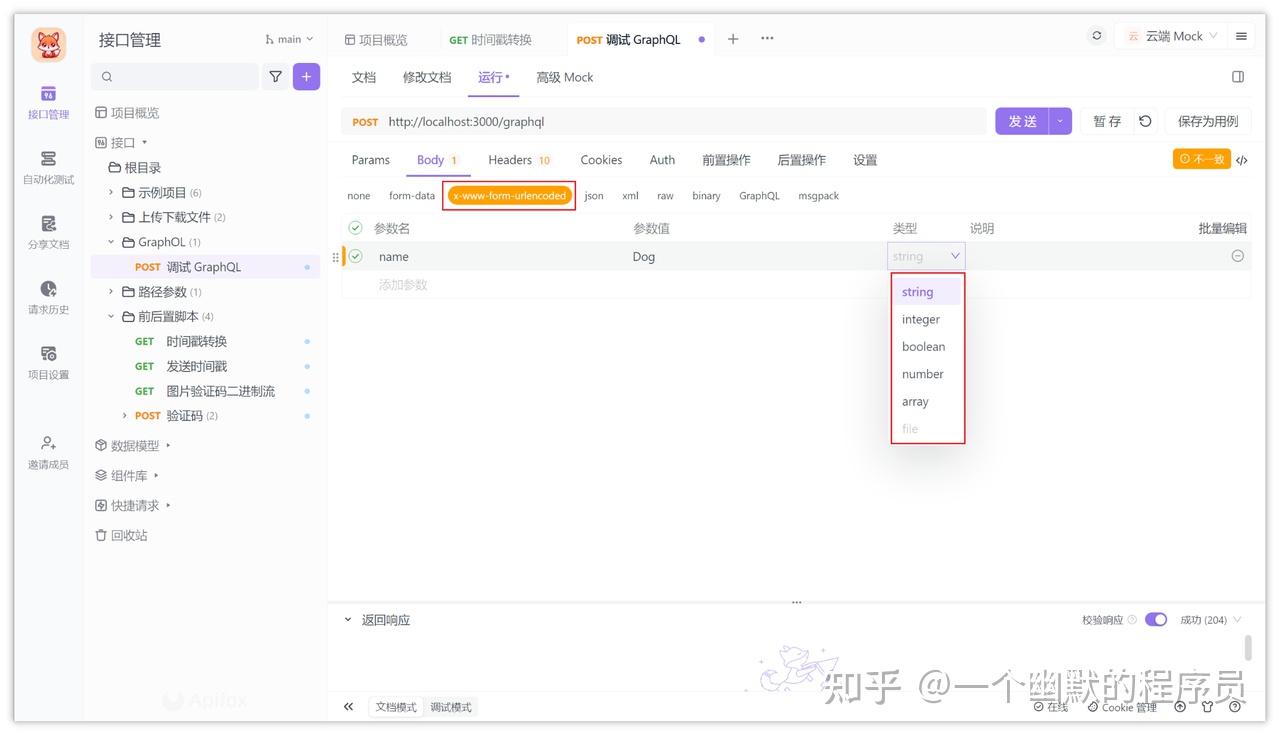Screen dimensions: 1280x737
Task: Click the 批量编辑 link
Action: 1221,228
